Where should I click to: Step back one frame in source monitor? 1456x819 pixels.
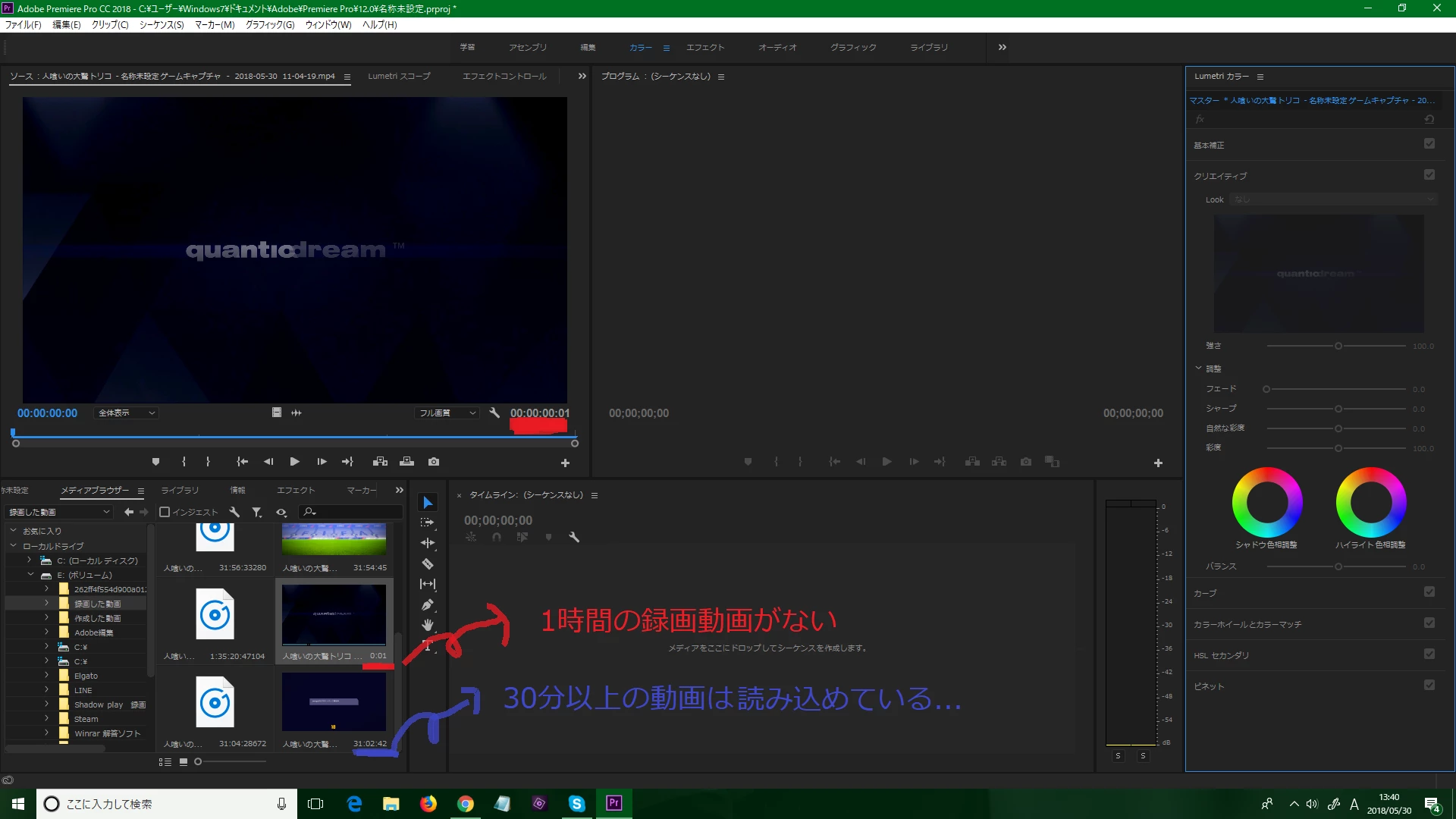click(268, 462)
